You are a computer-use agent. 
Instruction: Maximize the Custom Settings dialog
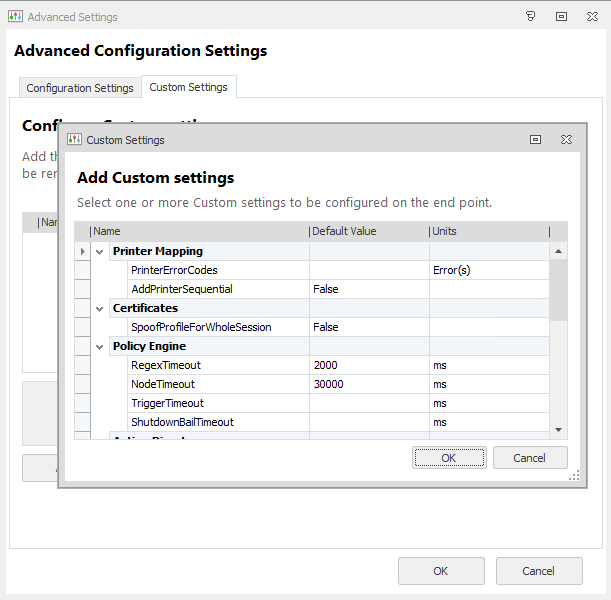tap(536, 140)
